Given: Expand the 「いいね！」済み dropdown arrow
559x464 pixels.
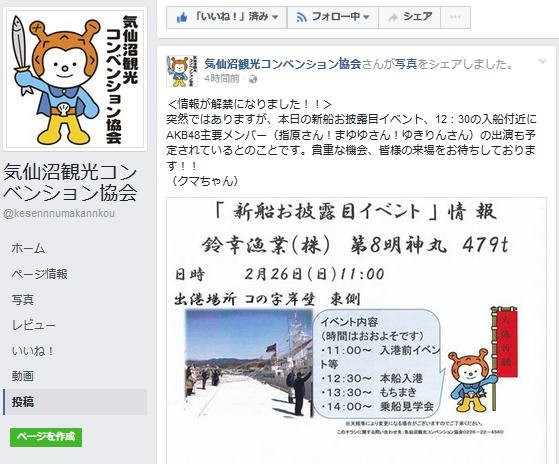Looking at the screenshot, I should point(275,17).
